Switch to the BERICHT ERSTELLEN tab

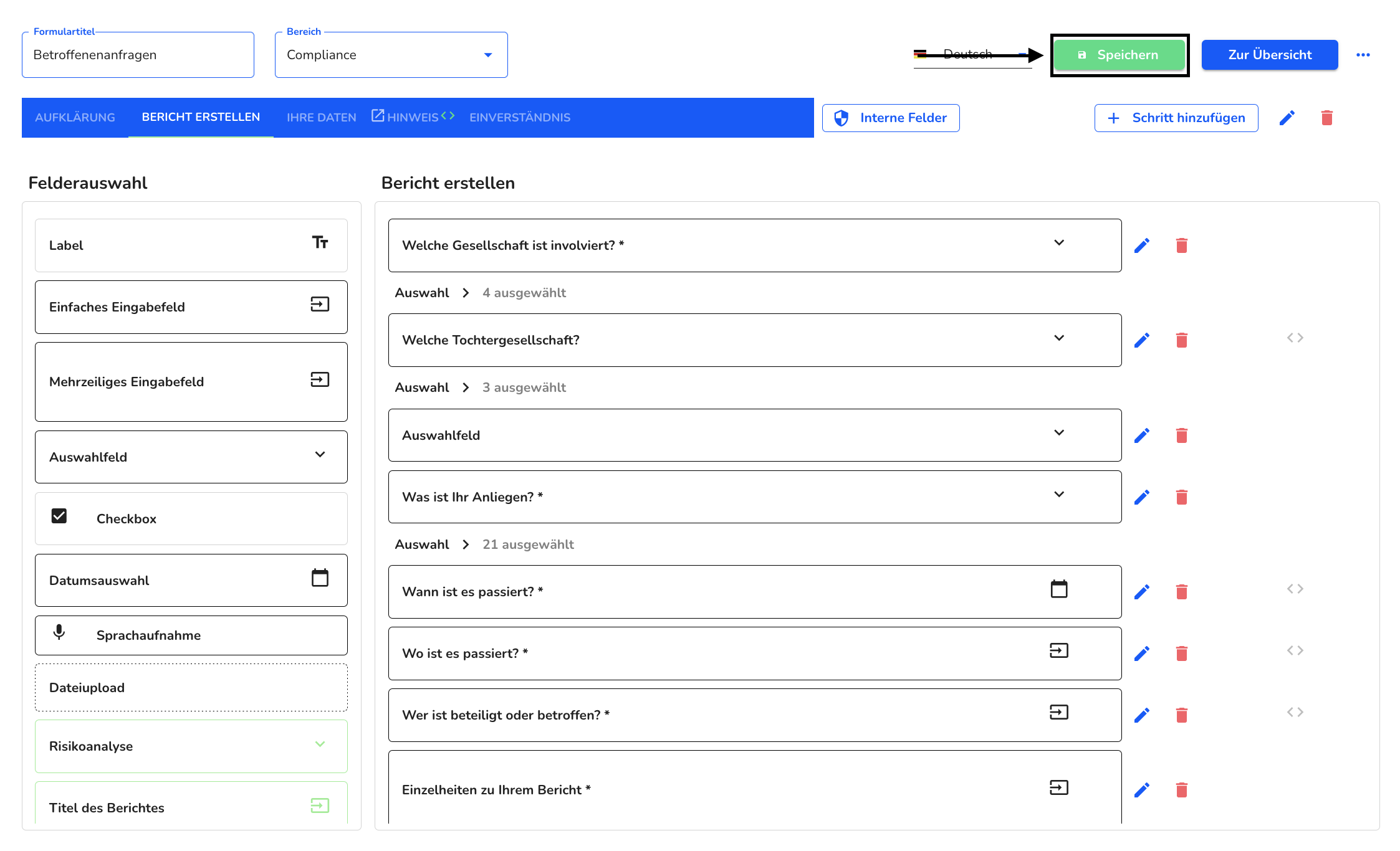click(201, 117)
